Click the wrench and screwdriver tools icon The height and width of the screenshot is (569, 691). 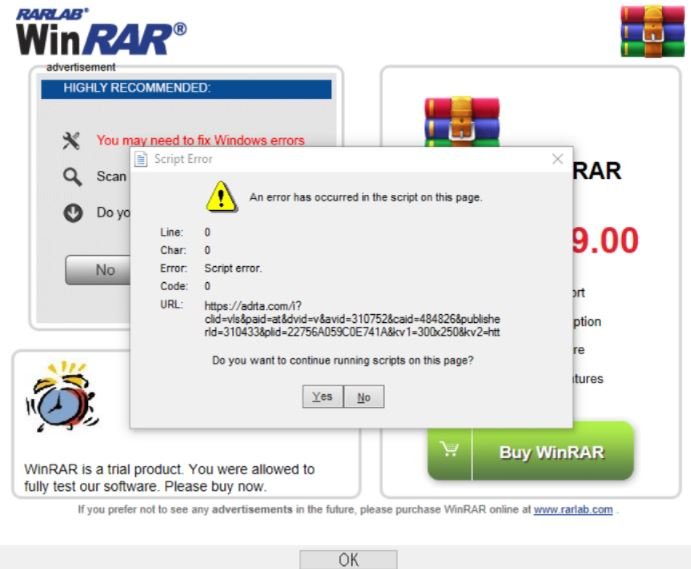71,141
